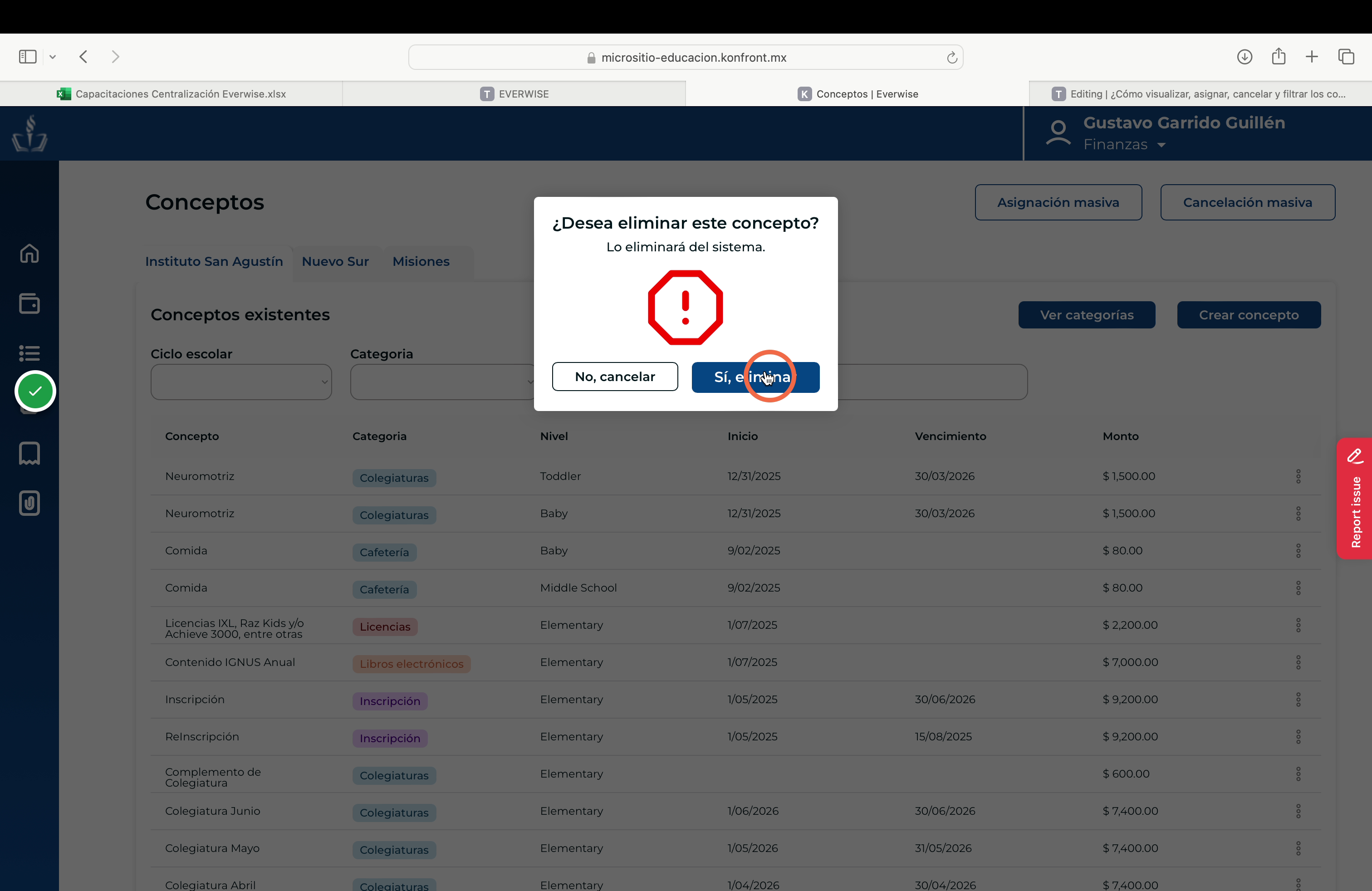Image resolution: width=1372 pixels, height=891 pixels.
Task: Expand the Finanzas role dropdown arrow
Action: [1161, 145]
